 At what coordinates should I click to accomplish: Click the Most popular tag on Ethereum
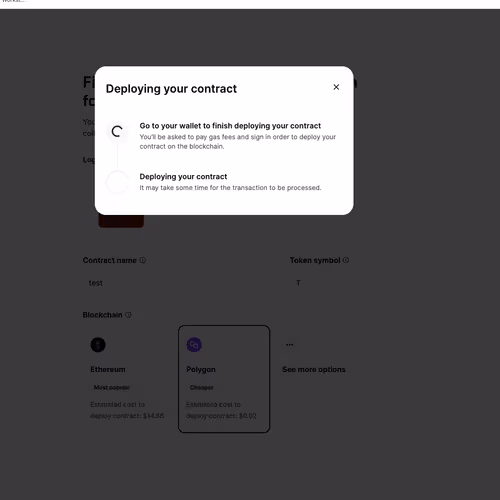tap(112, 387)
